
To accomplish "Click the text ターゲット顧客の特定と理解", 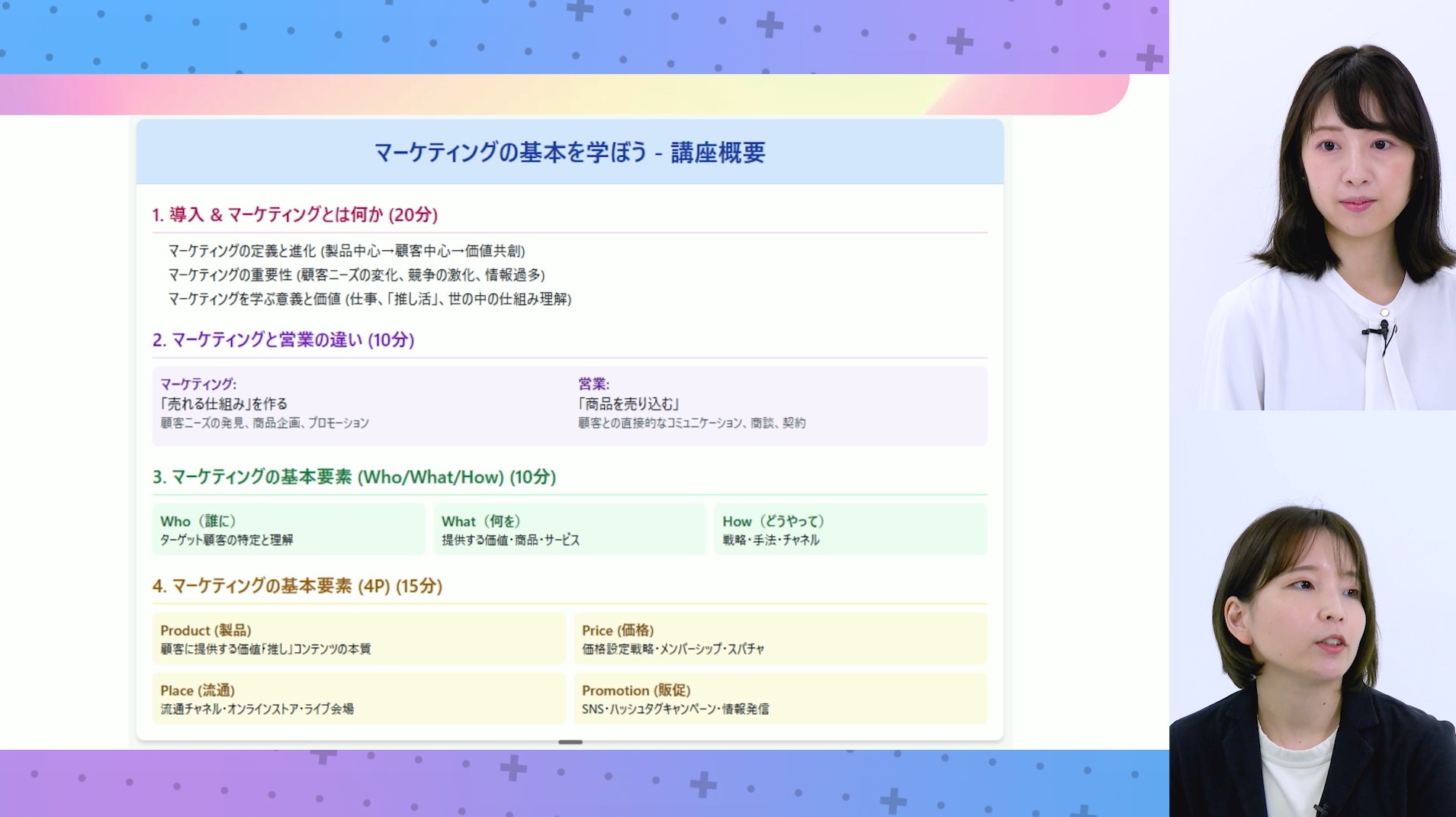I will pos(227,540).
